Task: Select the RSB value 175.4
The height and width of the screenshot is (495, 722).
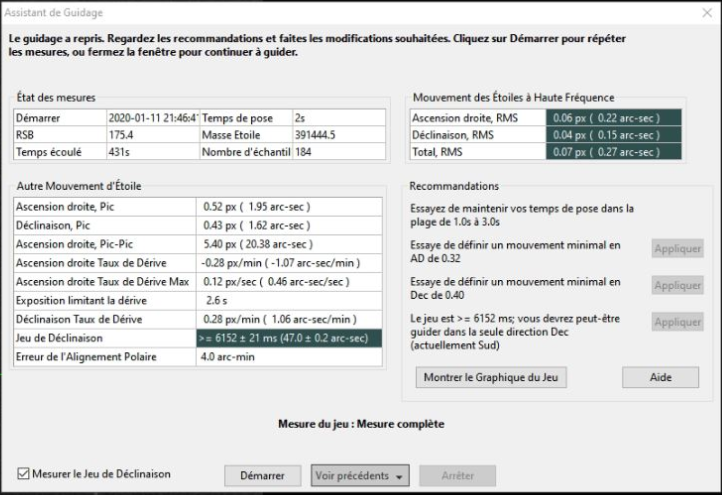Action: (153, 135)
